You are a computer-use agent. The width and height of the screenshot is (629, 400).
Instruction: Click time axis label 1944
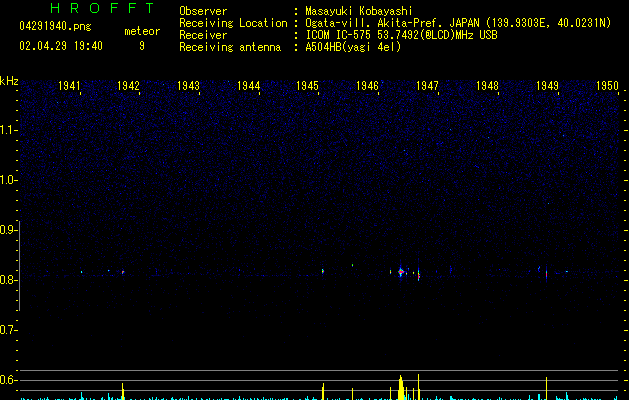(248, 86)
